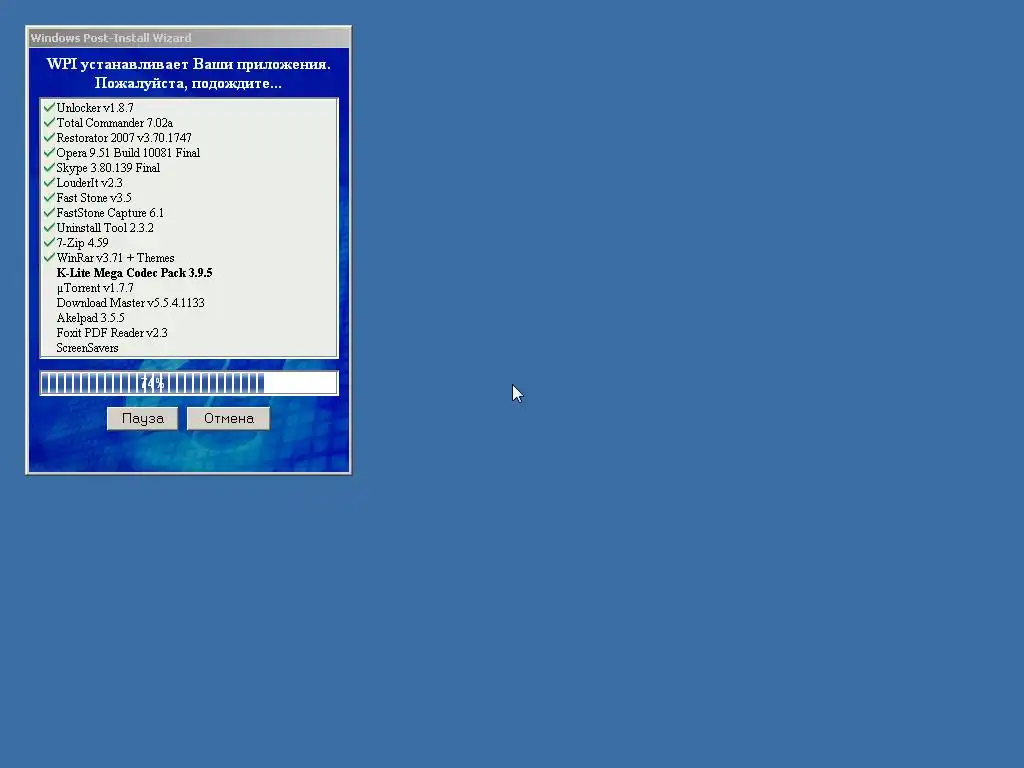Select the Fast Stone v3.5 entry

click(94, 198)
